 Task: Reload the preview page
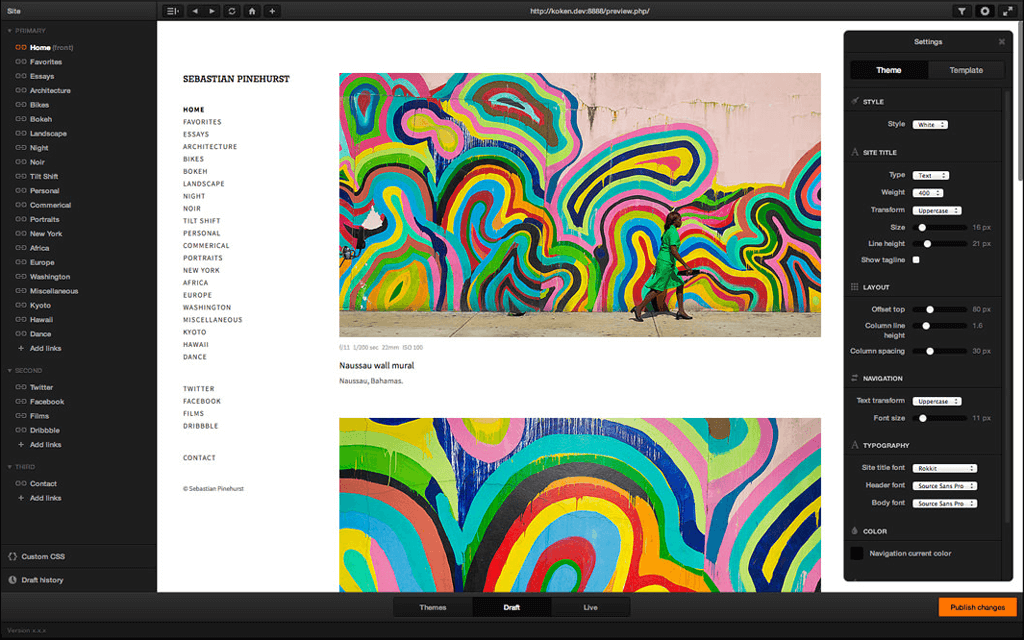click(232, 11)
